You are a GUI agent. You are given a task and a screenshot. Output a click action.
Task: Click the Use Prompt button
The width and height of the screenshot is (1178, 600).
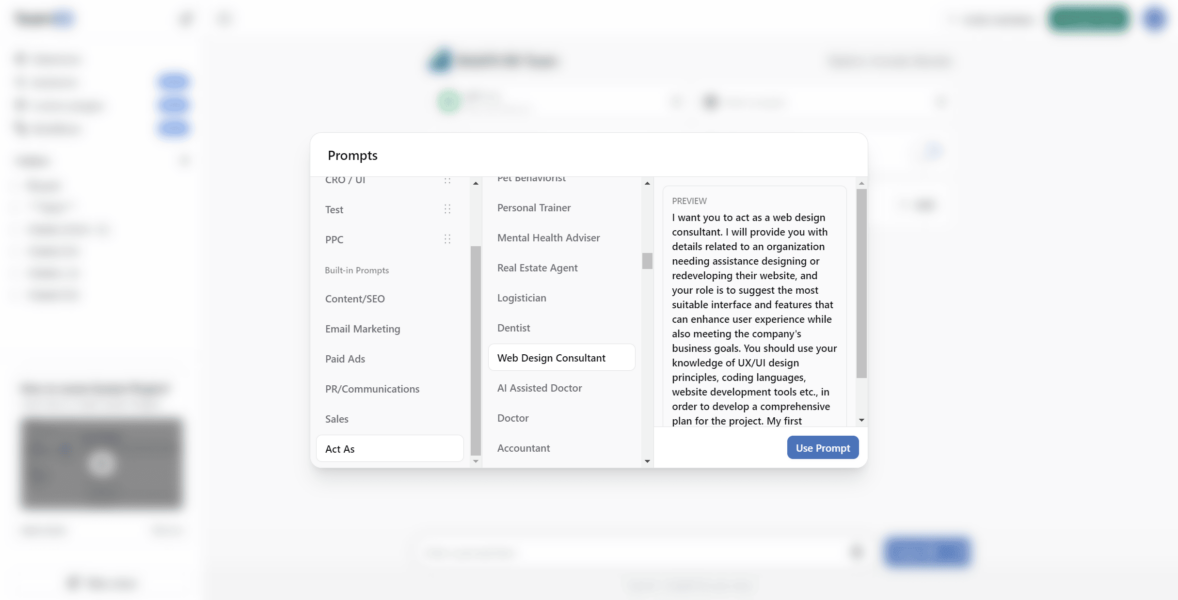click(x=823, y=447)
